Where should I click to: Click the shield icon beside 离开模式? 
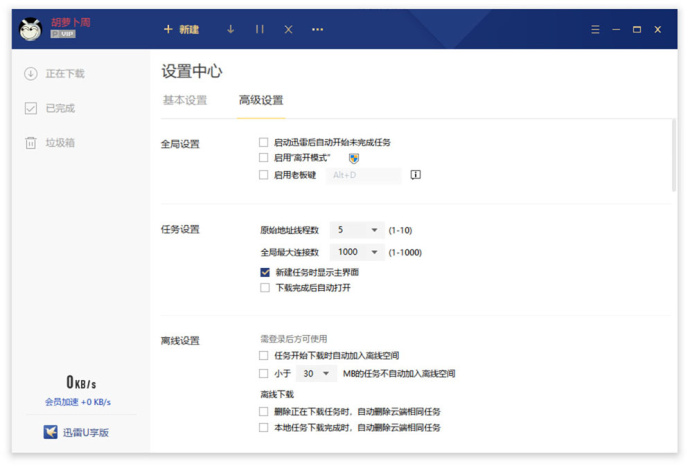tap(354, 158)
